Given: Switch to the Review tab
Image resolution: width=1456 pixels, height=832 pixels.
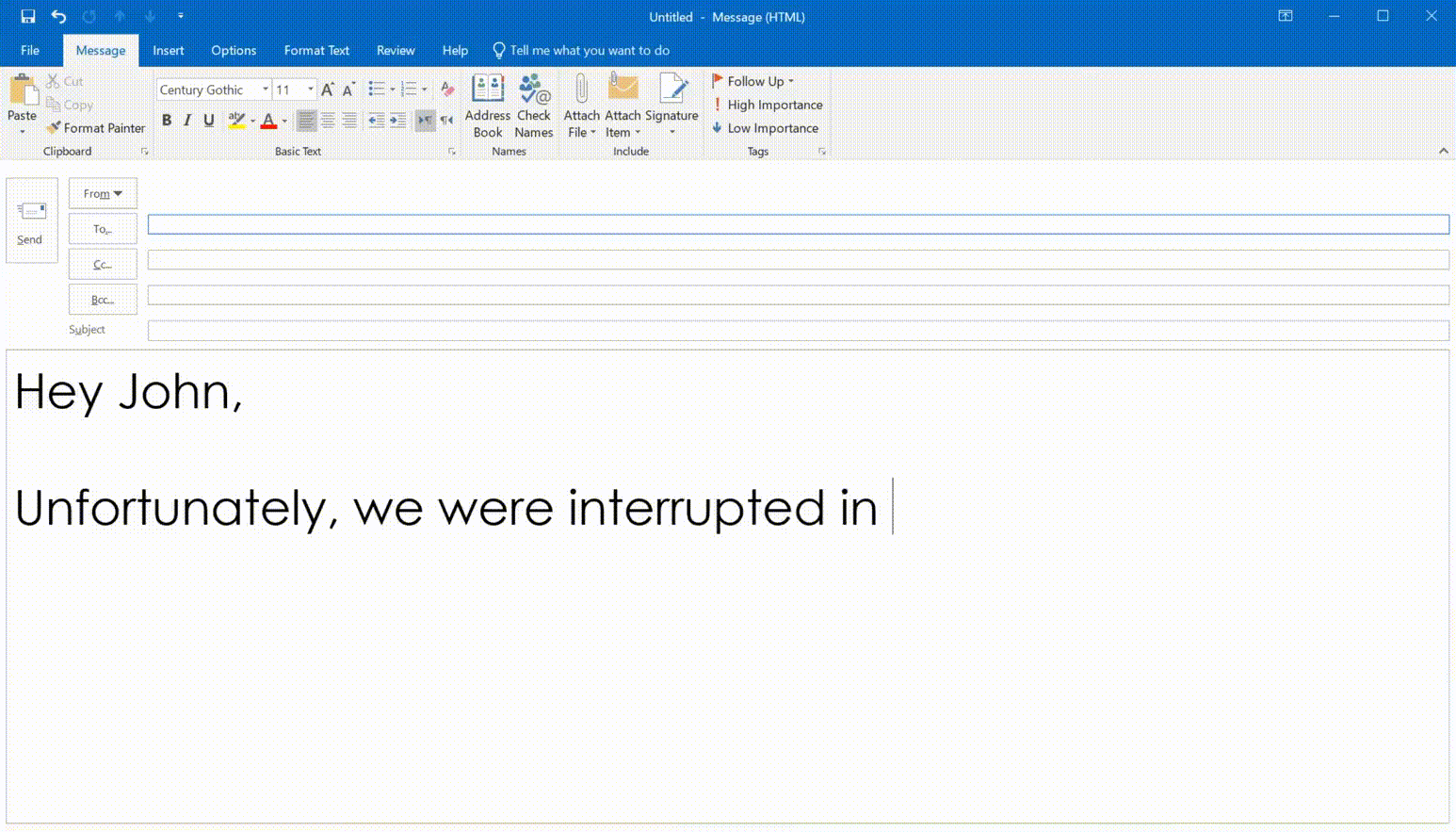Looking at the screenshot, I should tap(396, 50).
